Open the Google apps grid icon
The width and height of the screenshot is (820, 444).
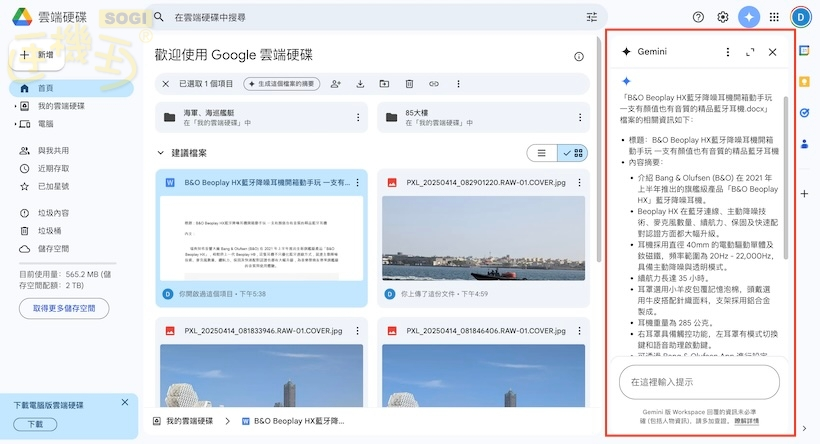pos(775,17)
